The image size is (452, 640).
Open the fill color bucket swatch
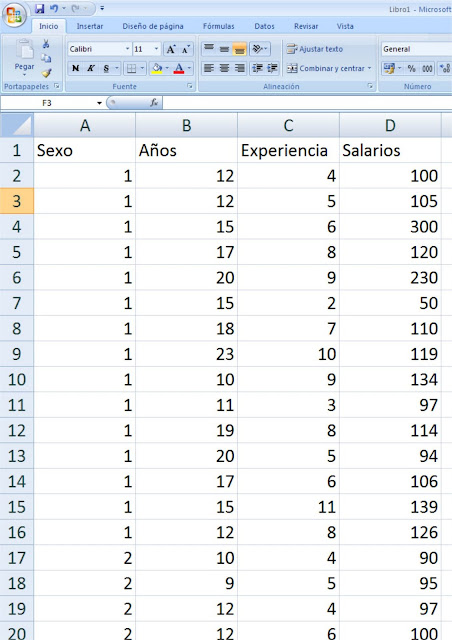(157, 69)
